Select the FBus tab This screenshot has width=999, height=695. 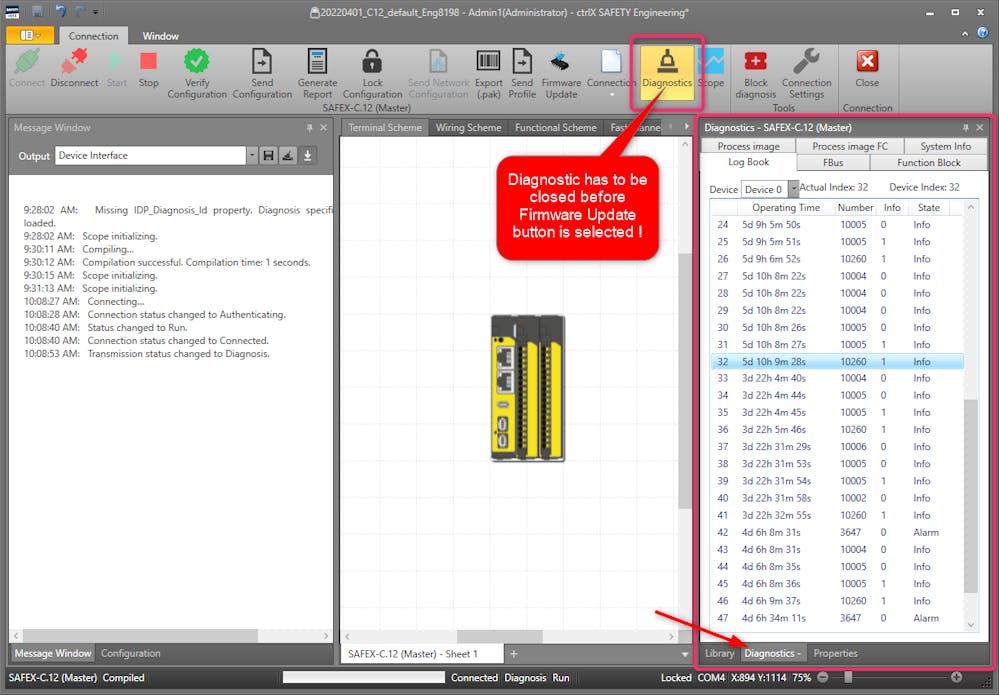pyautogui.click(x=833, y=162)
